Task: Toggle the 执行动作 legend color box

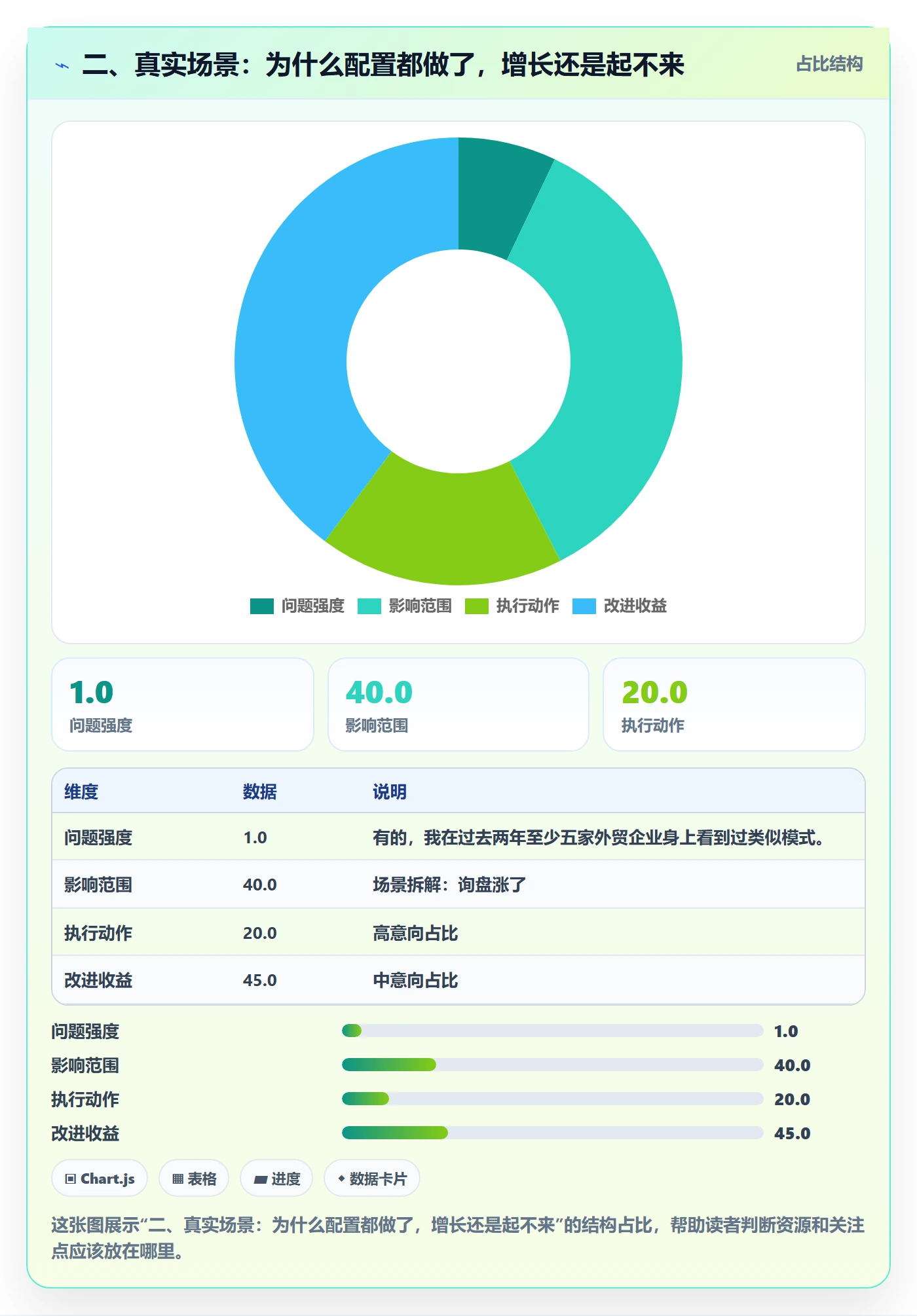Action: 476,606
